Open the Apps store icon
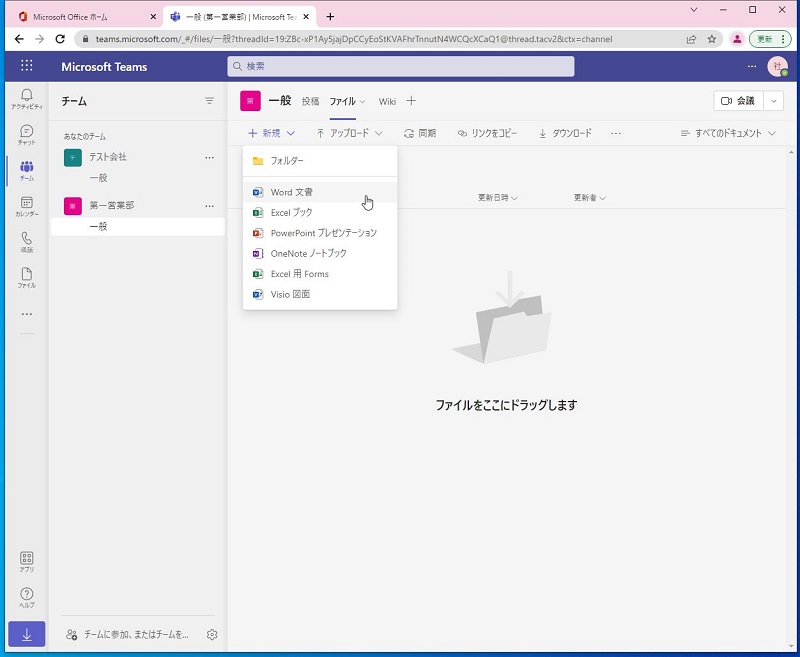 coord(27,561)
